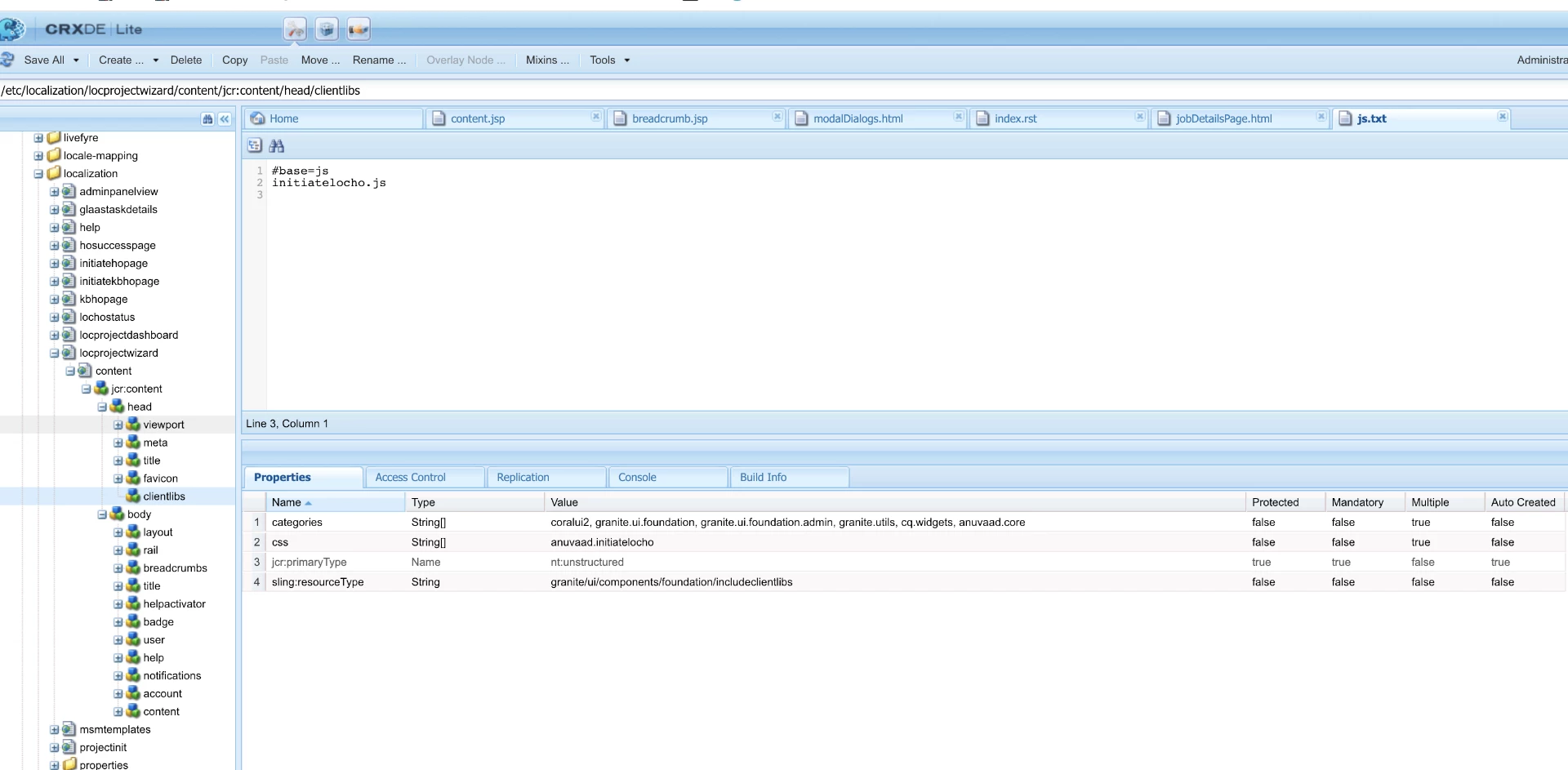
Task: Close the jobDetailsPage.html tab
Action: 1321,117
